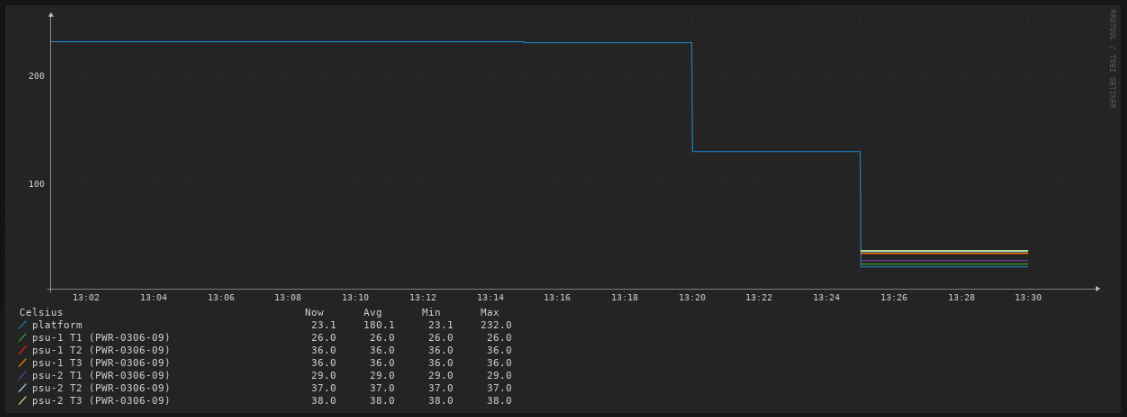
Task: Select the psu-1 T2 (PWR-0306-09) legend label
Action: click(101, 350)
